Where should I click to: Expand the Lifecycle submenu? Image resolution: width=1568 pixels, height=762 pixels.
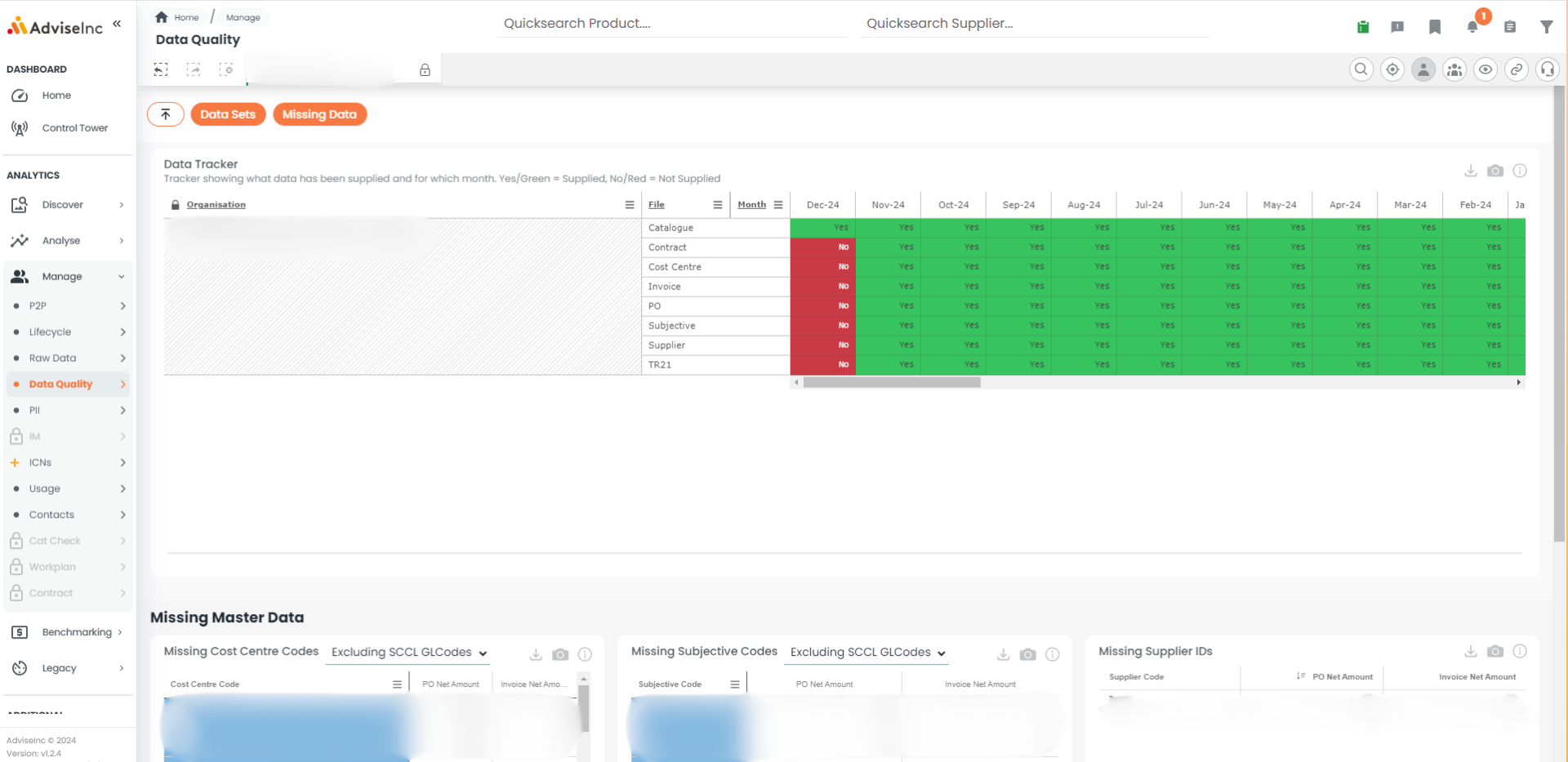(x=69, y=332)
